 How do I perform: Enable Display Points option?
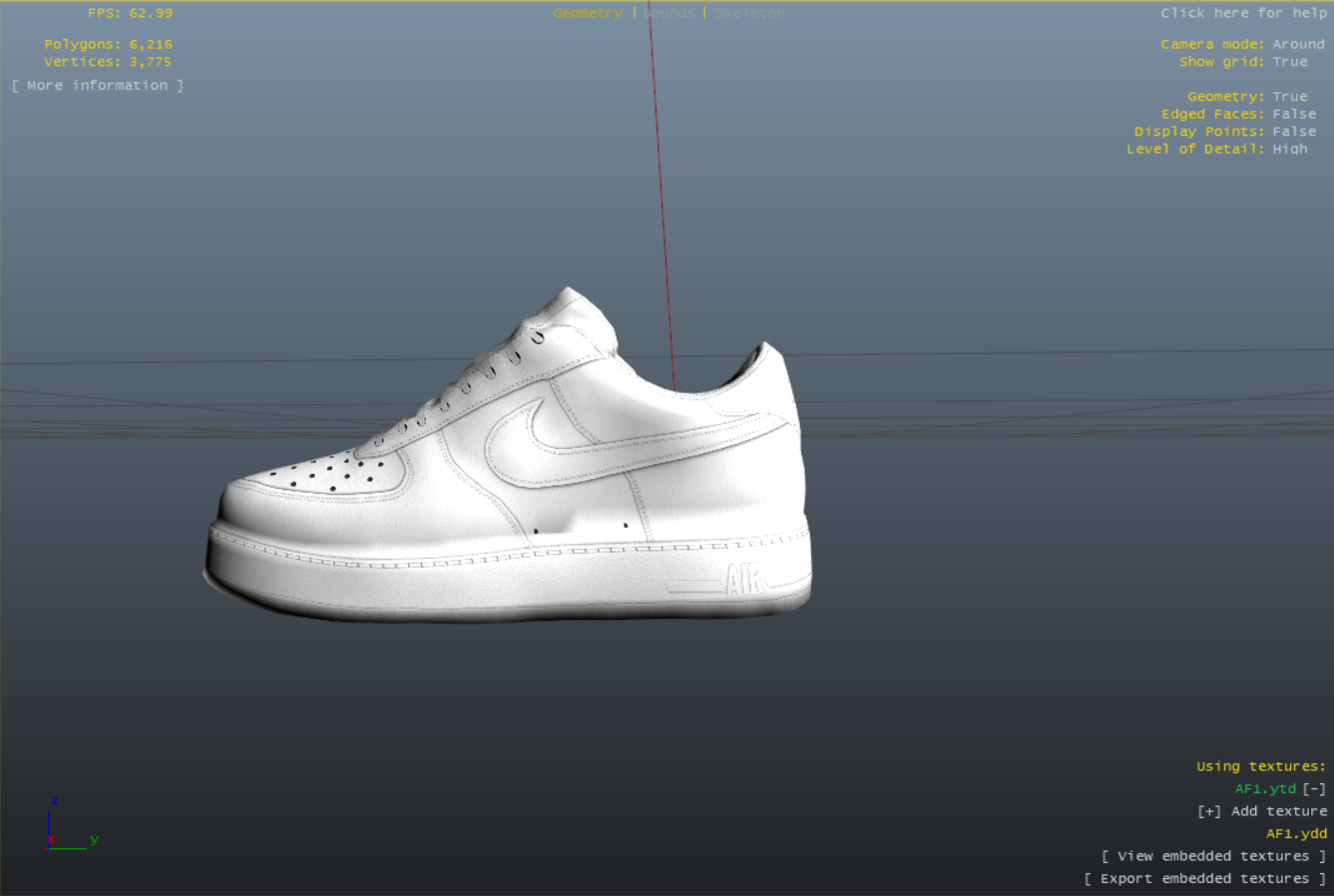tap(1294, 132)
